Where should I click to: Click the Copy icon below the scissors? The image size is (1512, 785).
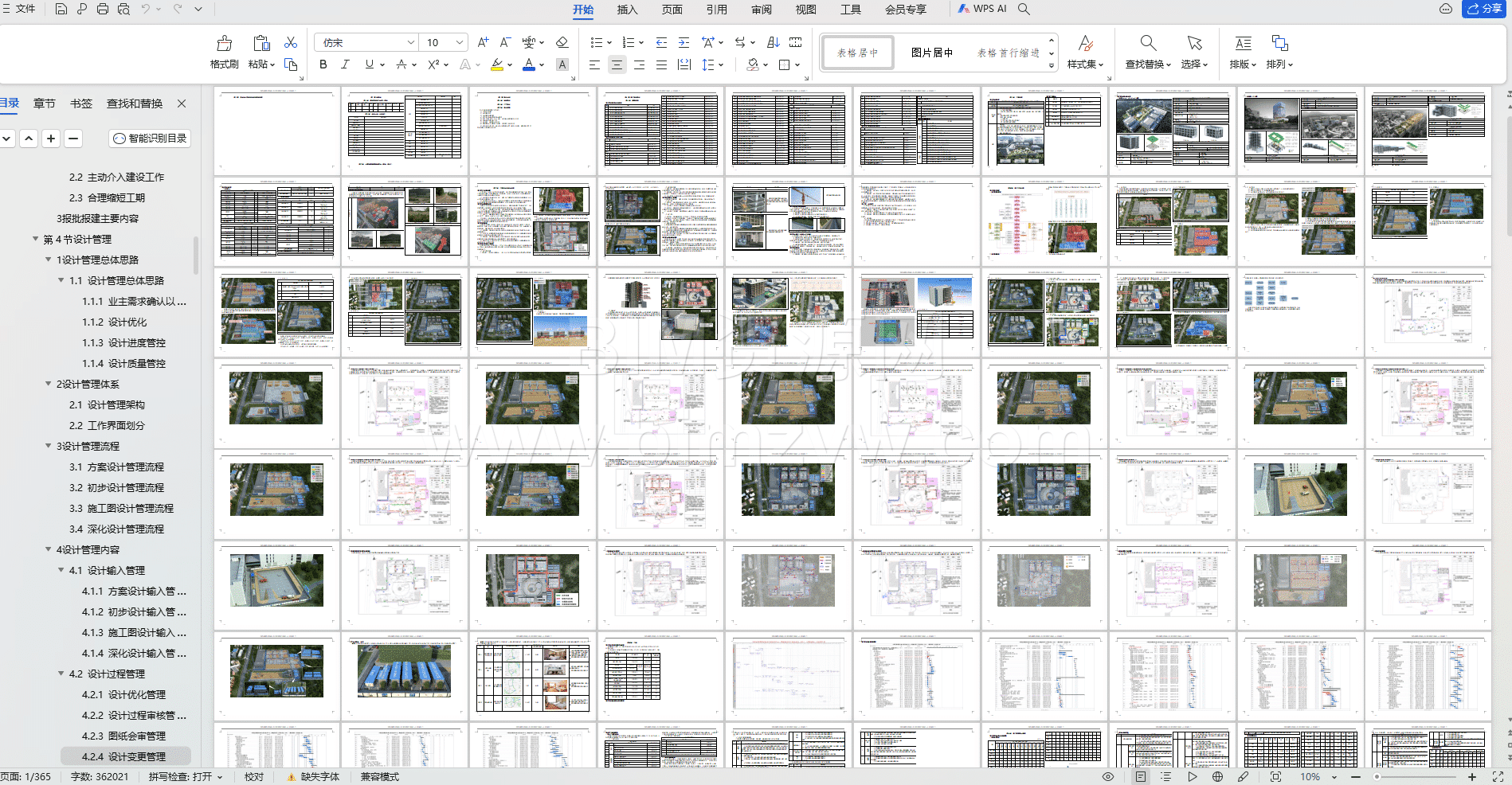pos(291,64)
